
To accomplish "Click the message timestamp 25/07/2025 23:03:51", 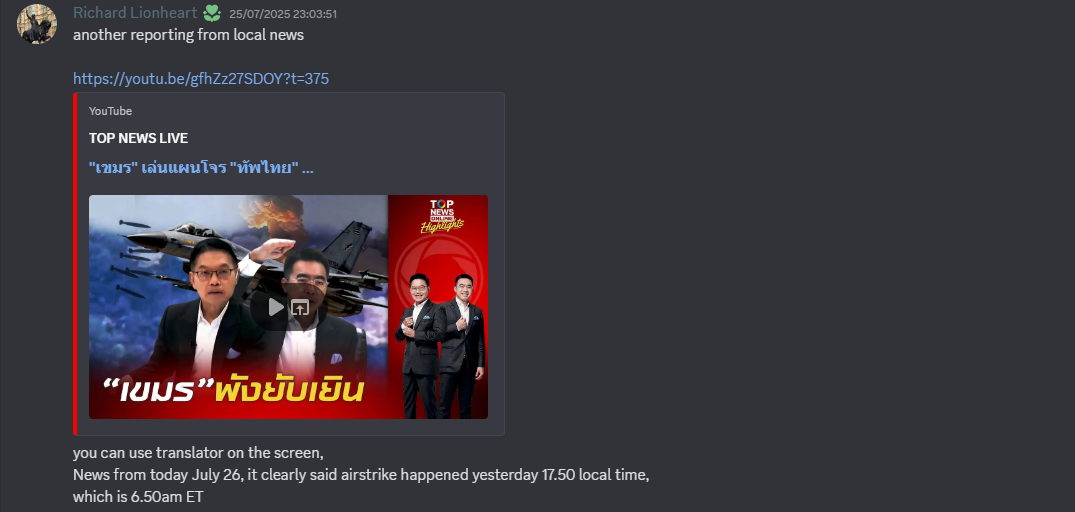I will (283, 14).
